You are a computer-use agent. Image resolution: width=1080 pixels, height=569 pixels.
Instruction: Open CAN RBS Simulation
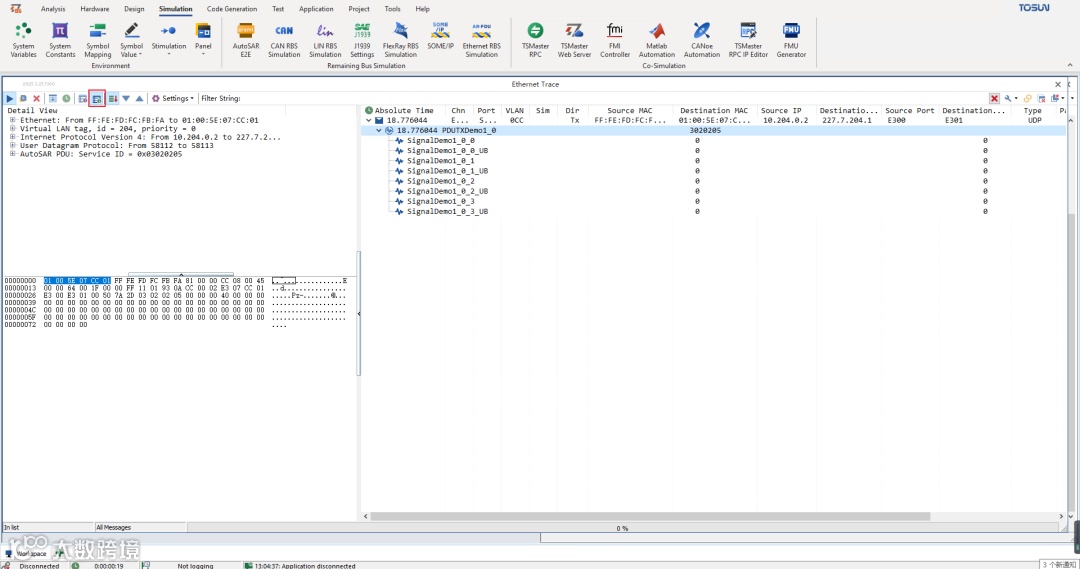click(x=284, y=40)
